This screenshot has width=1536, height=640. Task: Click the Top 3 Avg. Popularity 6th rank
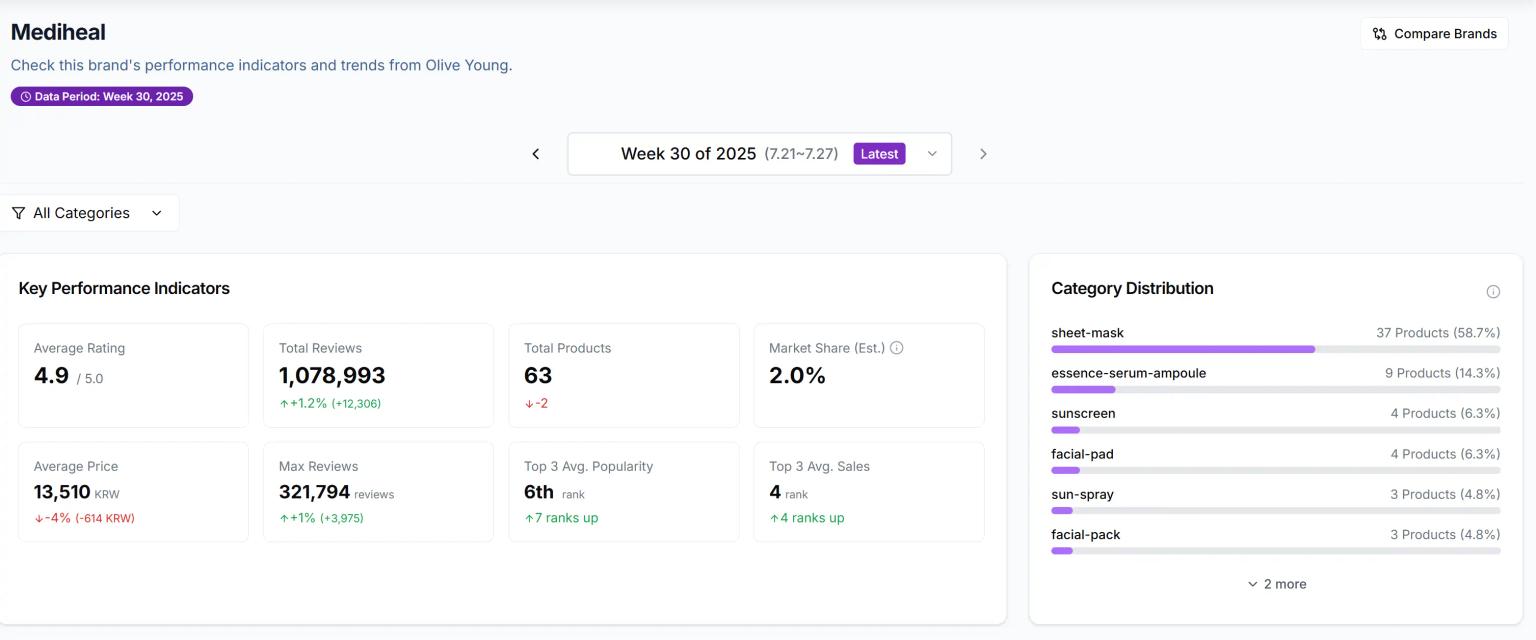[x=554, y=492]
